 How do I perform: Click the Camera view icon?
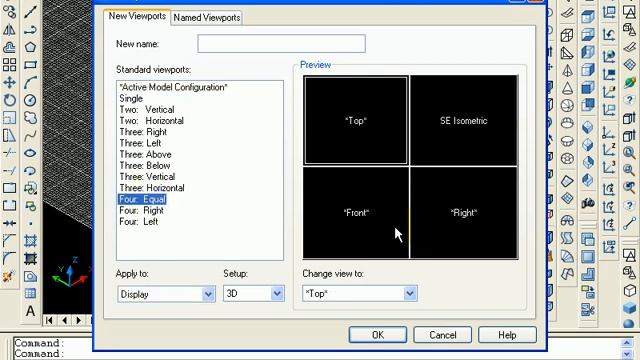pos(588,203)
